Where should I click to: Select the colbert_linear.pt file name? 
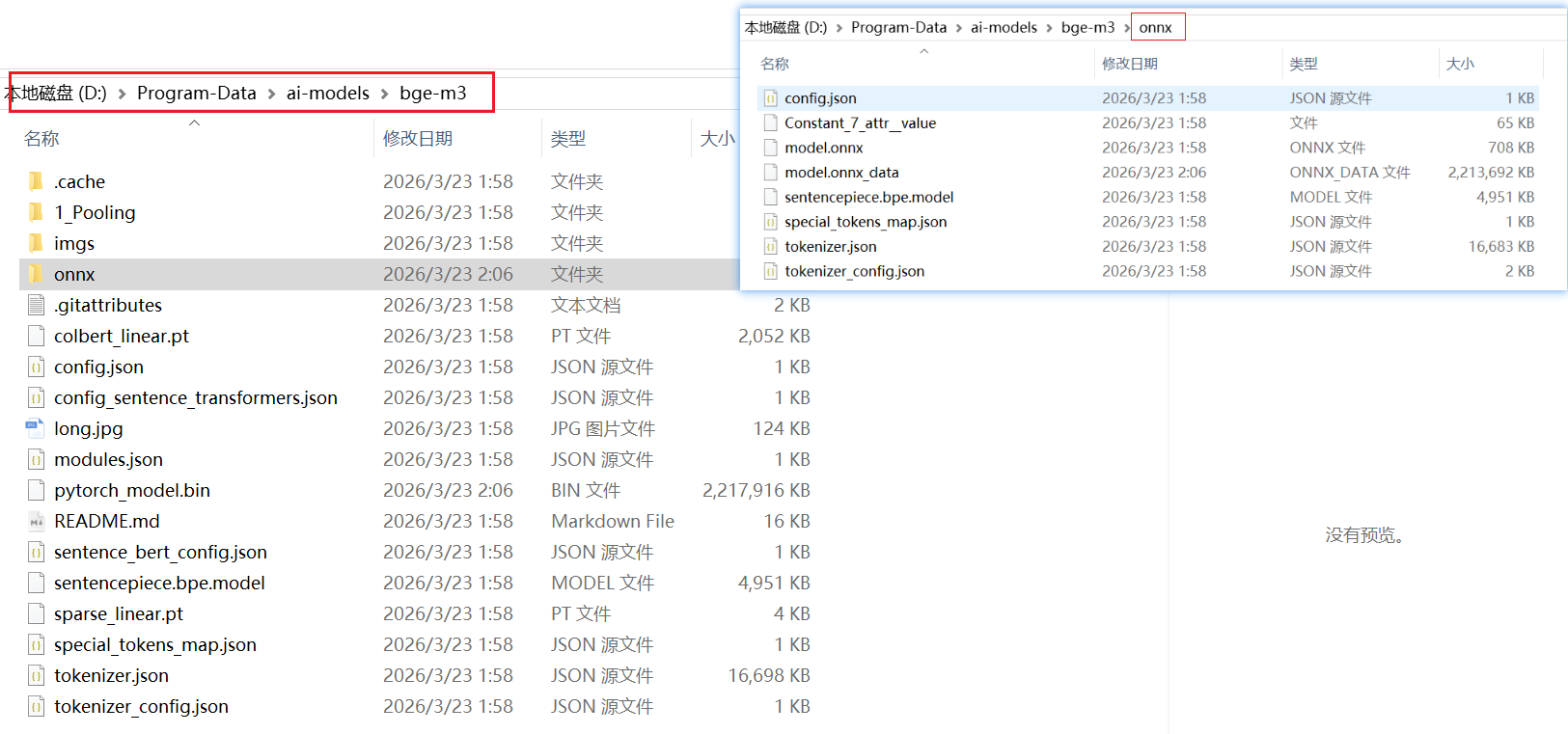(122, 336)
